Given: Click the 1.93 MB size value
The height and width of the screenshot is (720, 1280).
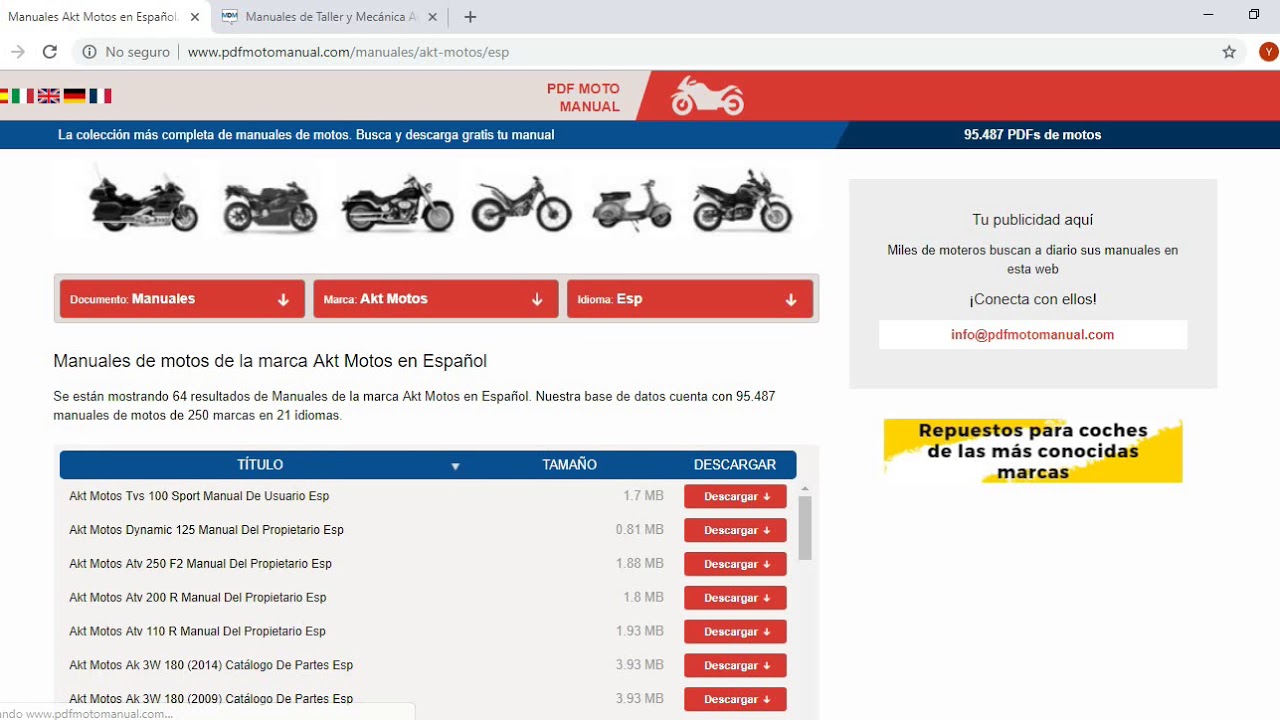Looking at the screenshot, I should click(x=640, y=631).
